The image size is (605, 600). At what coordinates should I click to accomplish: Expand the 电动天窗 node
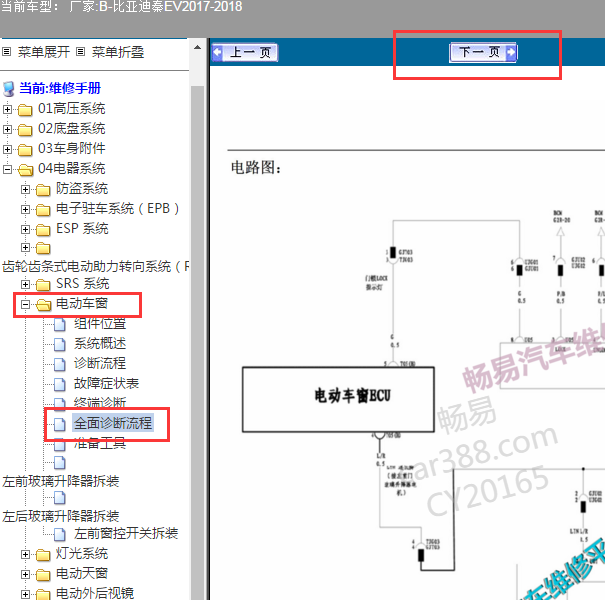(x=25, y=575)
